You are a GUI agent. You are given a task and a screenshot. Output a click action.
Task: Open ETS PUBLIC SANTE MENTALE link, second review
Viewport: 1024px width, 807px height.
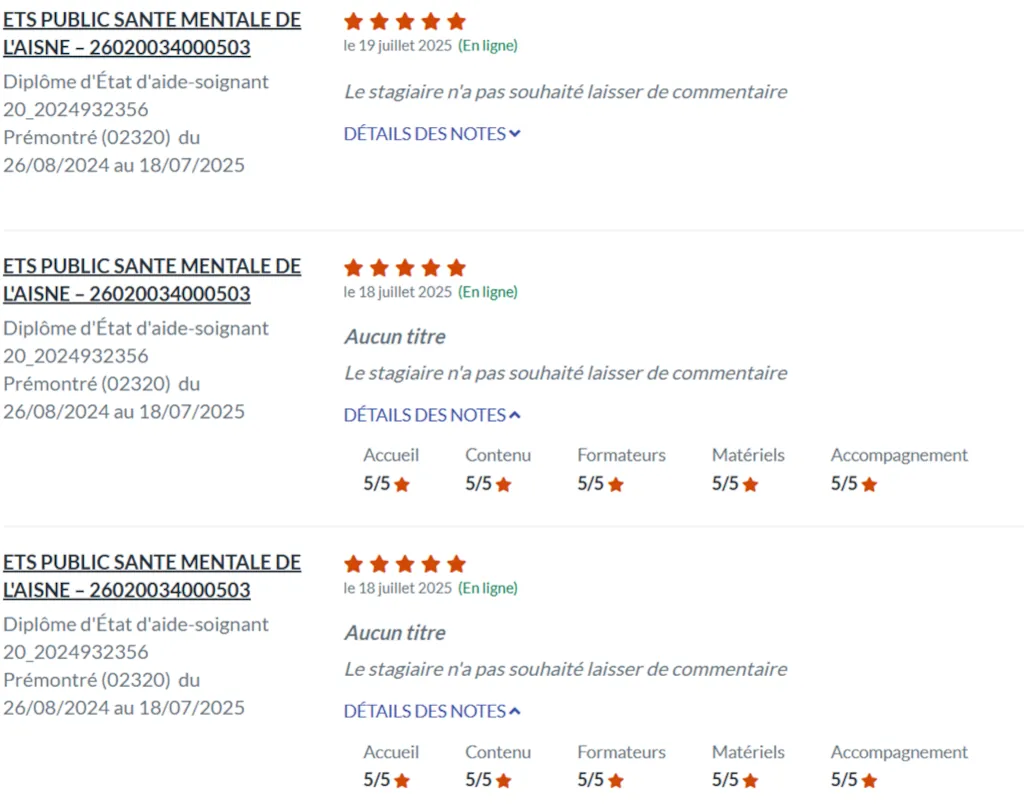(x=152, y=280)
